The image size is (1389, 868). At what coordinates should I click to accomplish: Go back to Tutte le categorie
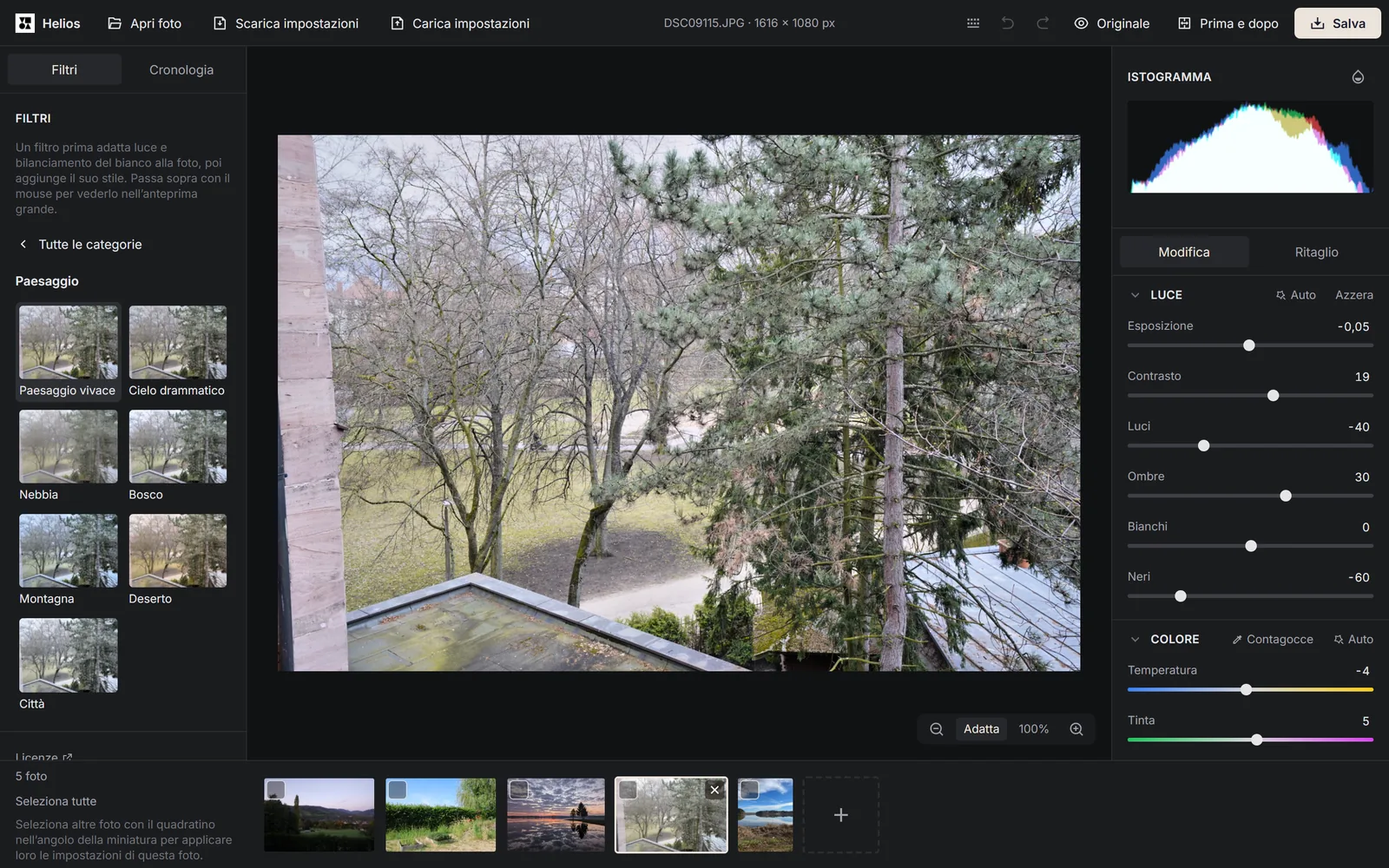pyautogui.click(x=80, y=245)
